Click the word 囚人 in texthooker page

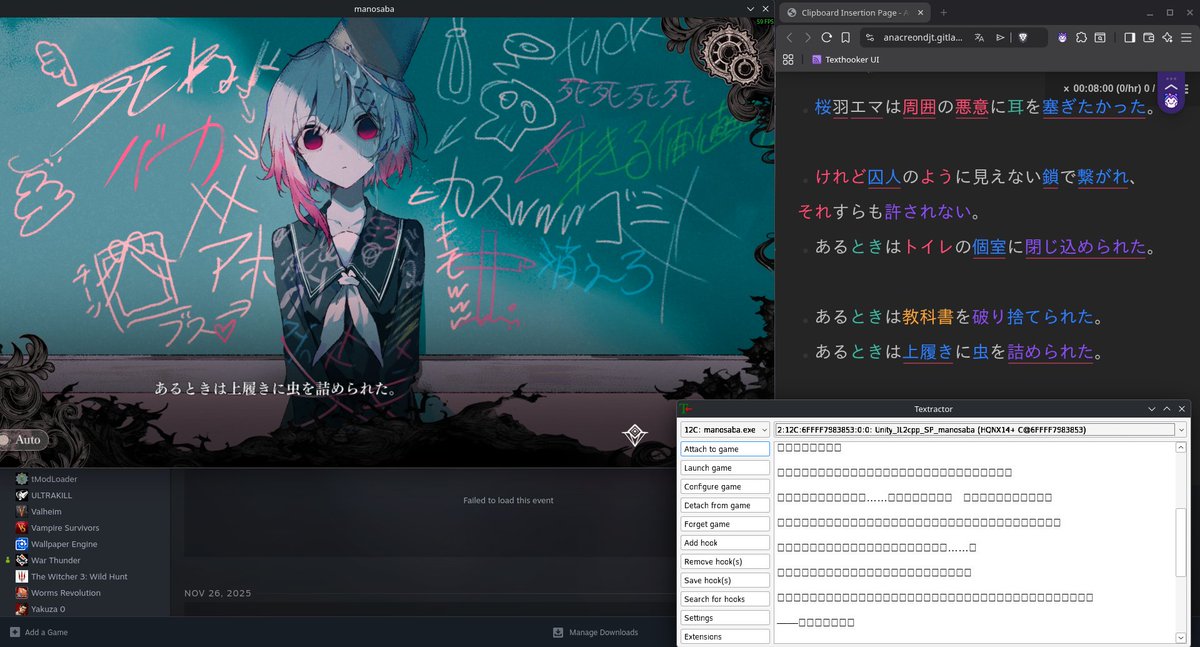[885, 177]
